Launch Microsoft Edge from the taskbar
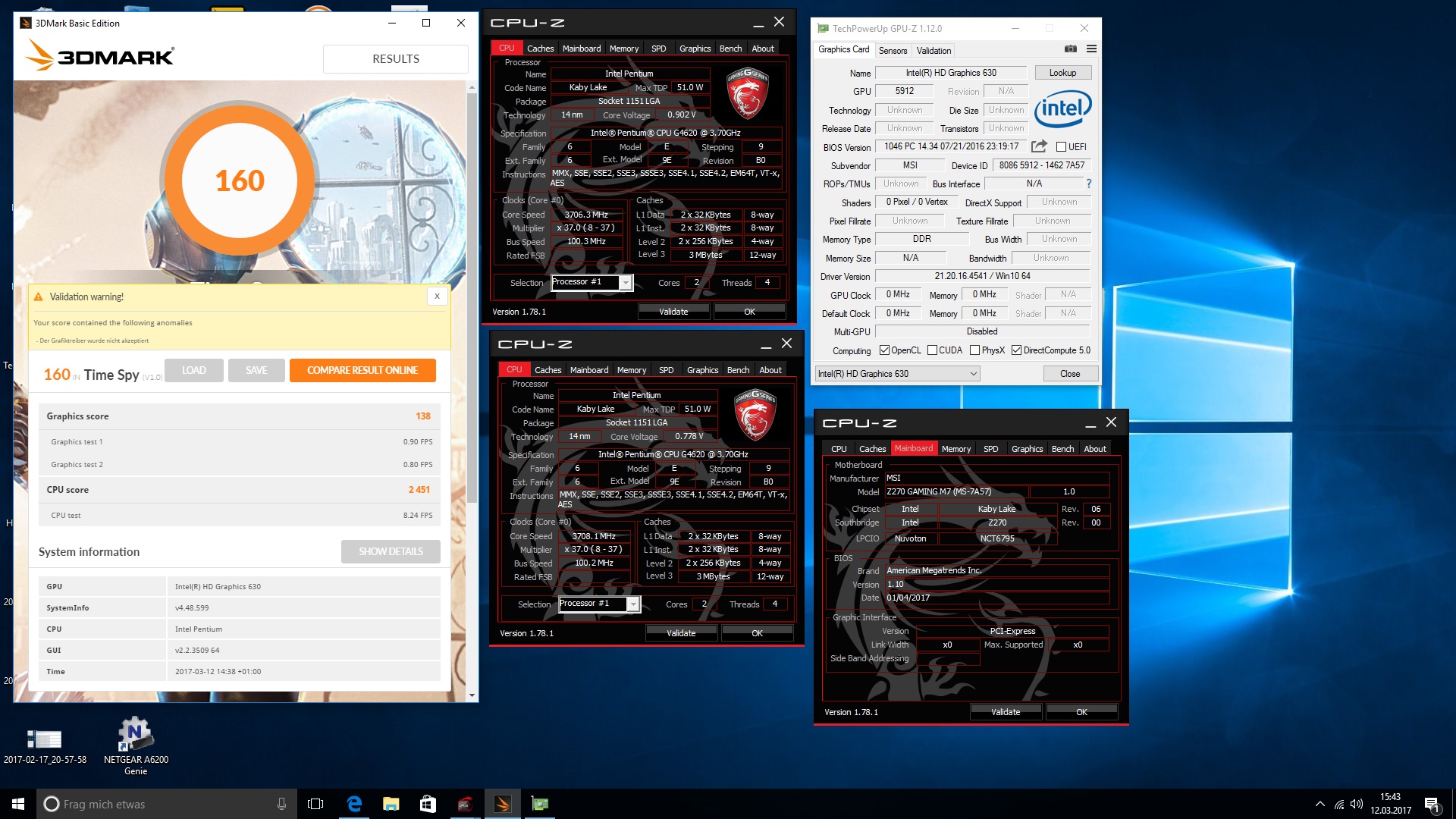This screenshot has height=819, width=1456. 353,804
